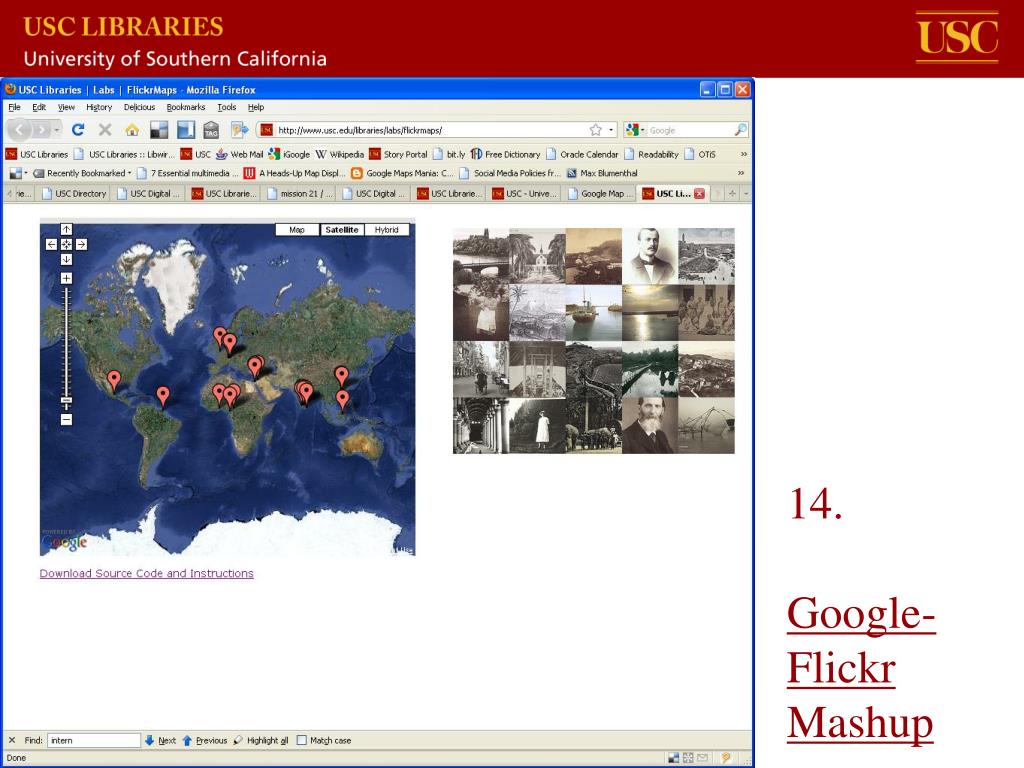Click the Back navigation arrow
1024x768 pixels.
click(x=19, y=130)
